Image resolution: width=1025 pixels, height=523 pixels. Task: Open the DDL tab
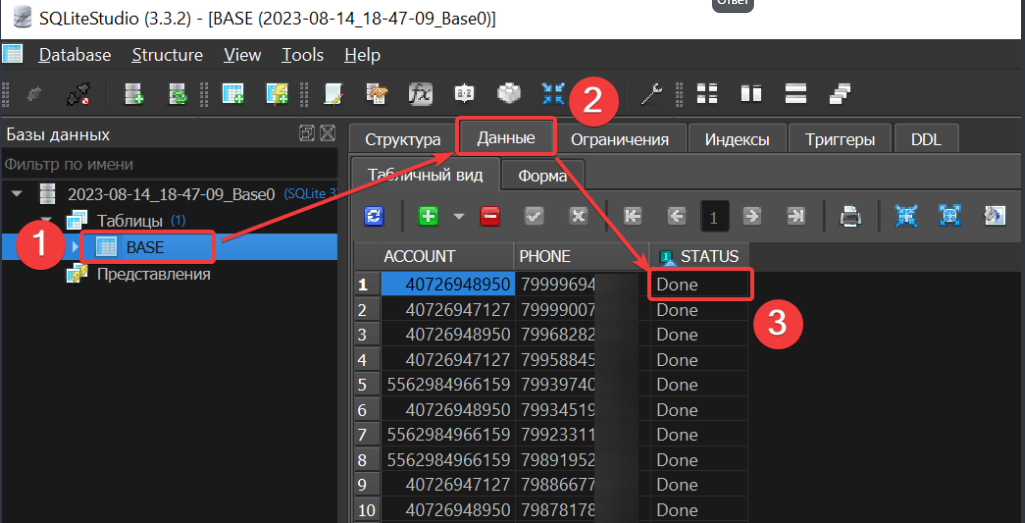[x=926, y=139]
